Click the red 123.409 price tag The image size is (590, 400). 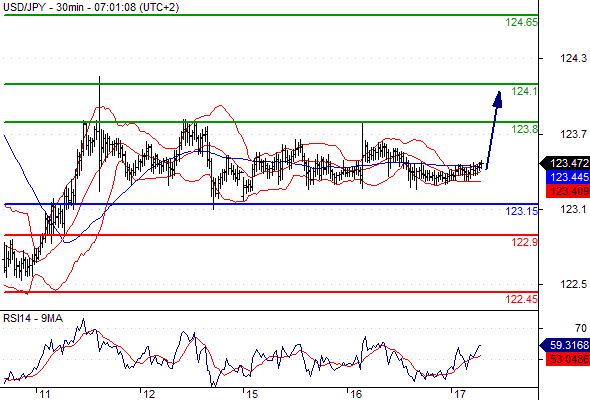(x=568, y=191)
